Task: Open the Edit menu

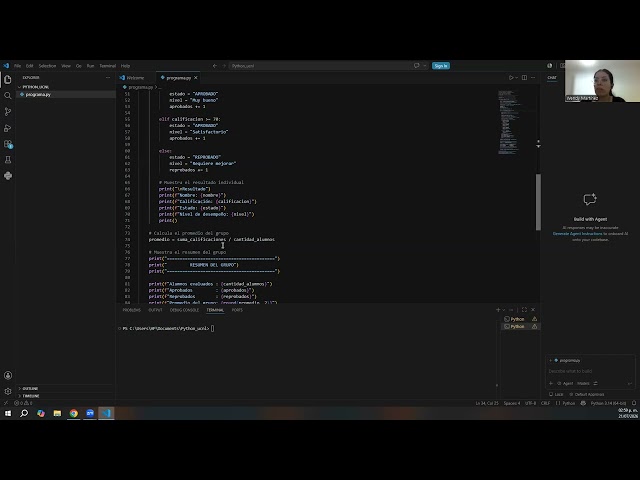Action: pyautogui.click(x=29, y=66)
